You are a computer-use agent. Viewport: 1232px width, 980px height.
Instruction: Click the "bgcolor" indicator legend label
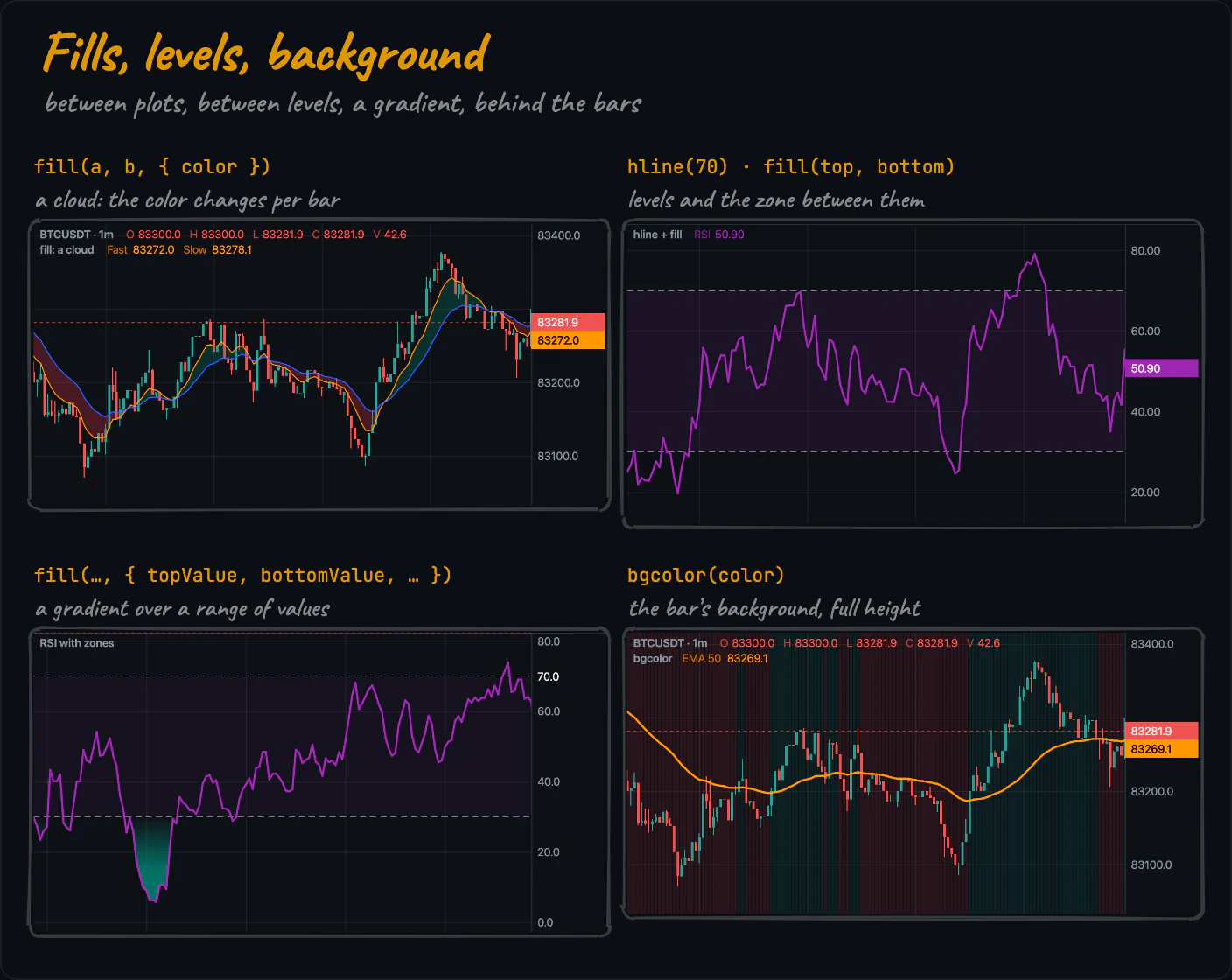coord(653,659)
